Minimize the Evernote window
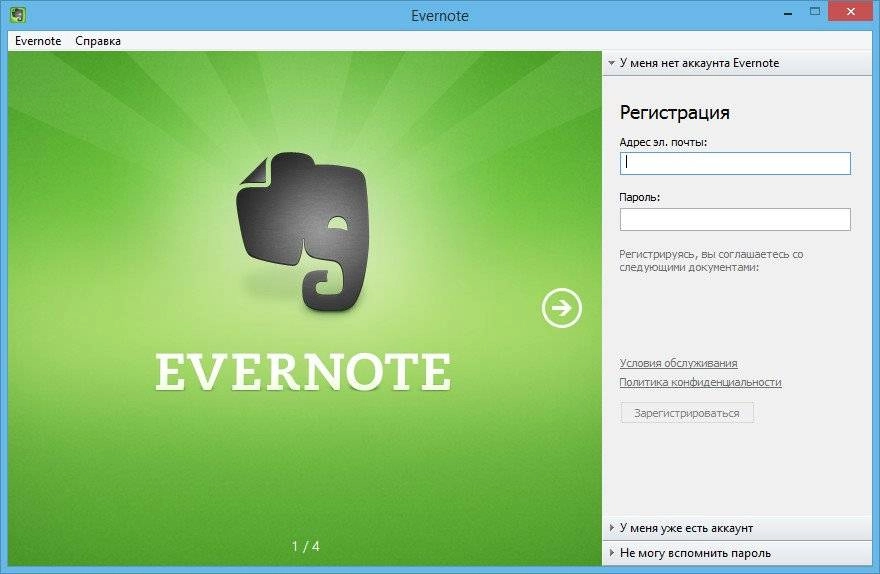This screenshot has height=574, width=880. [787, 13]
